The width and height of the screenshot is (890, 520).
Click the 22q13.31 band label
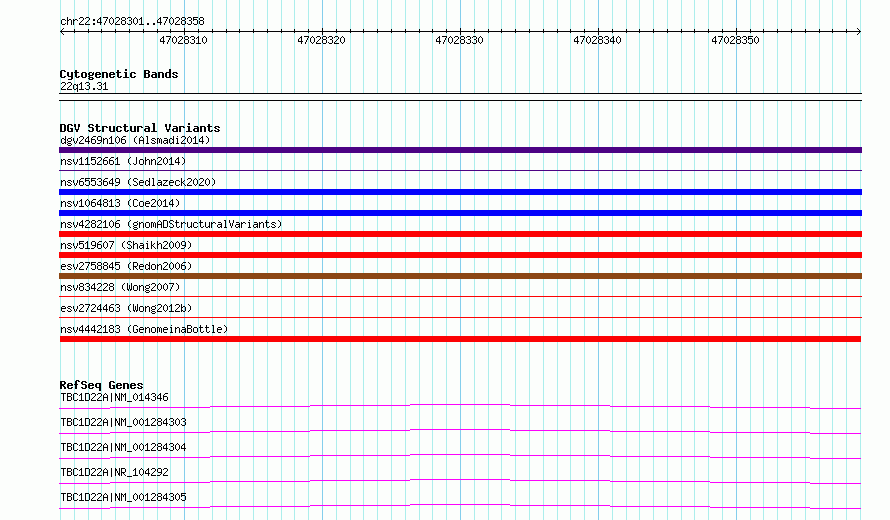84,86
